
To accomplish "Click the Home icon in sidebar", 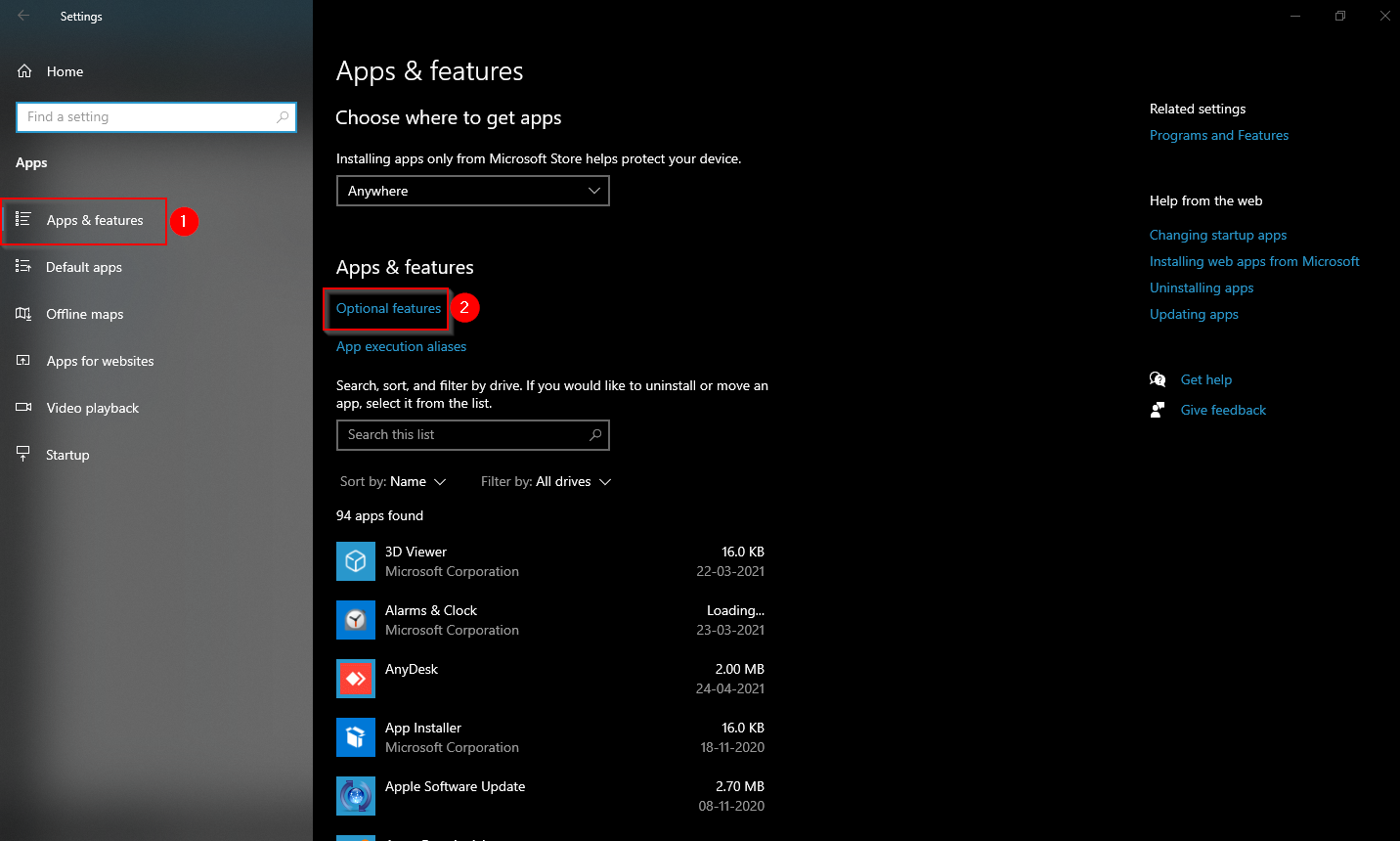I will 24,71.
